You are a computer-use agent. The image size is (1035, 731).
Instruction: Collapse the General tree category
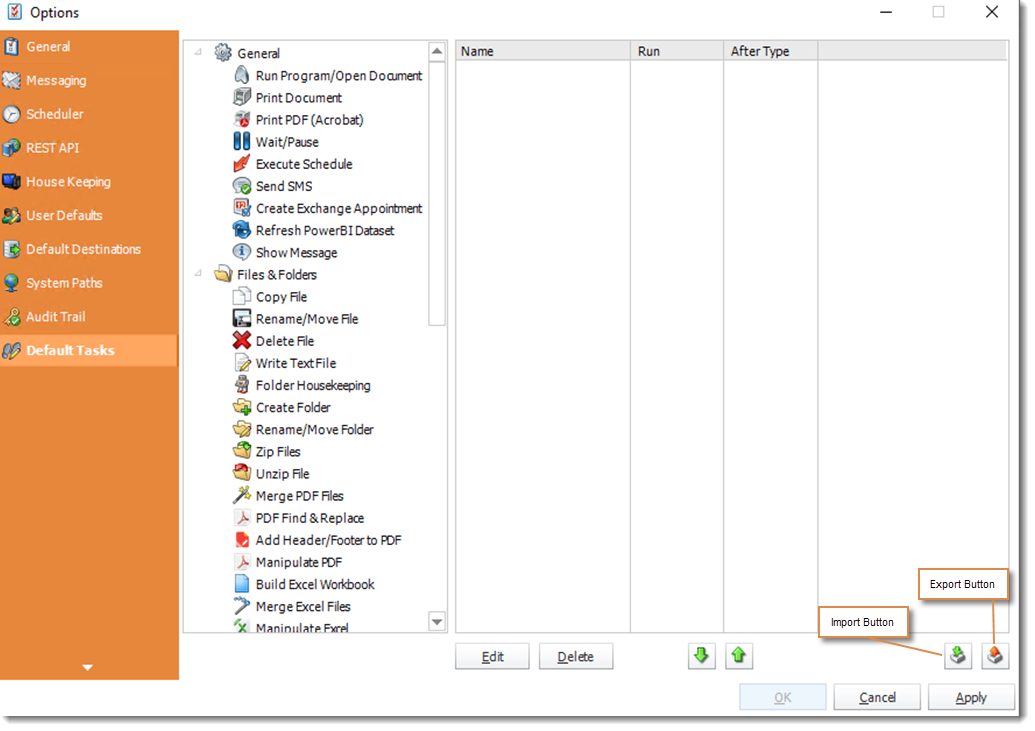(x=198, y=53)
